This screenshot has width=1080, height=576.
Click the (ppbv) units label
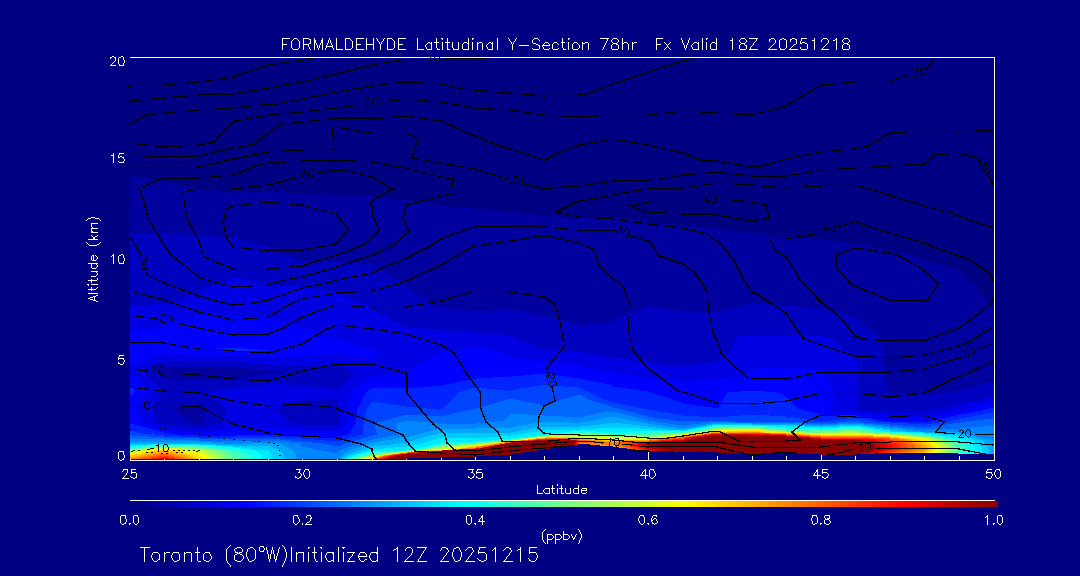(561, 536)
